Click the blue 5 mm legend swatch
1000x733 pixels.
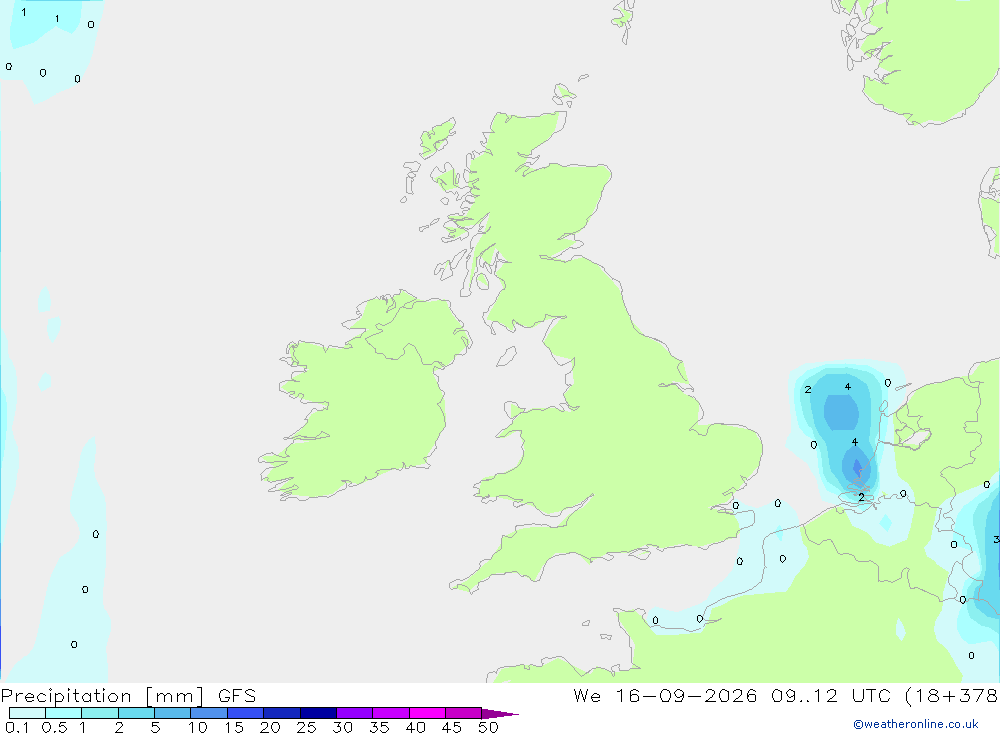[x=172, y=713]
